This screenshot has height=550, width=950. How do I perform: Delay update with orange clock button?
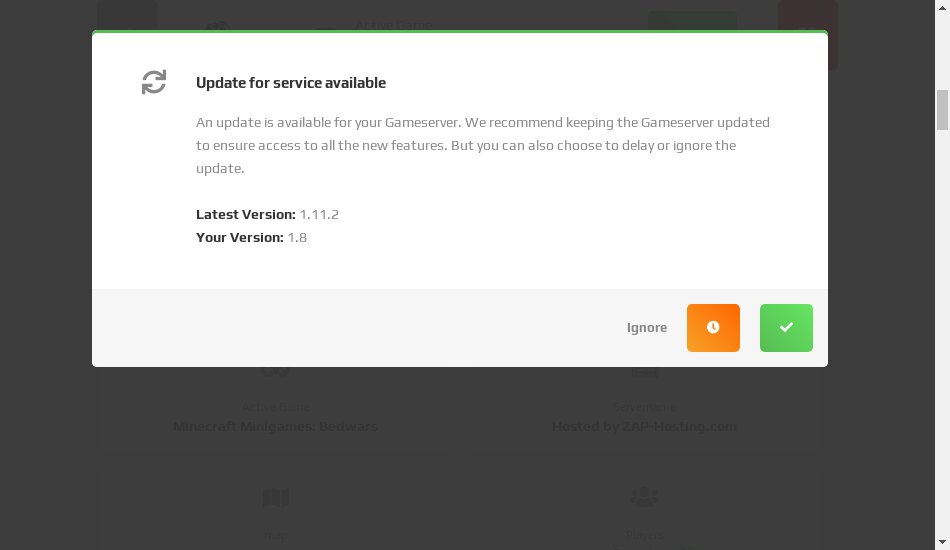tap(713, 328)
